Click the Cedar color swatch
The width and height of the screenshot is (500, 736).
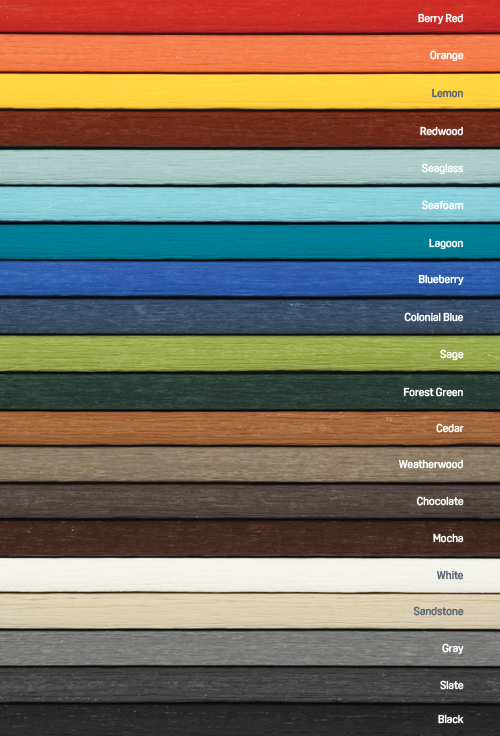coord(250,428)
